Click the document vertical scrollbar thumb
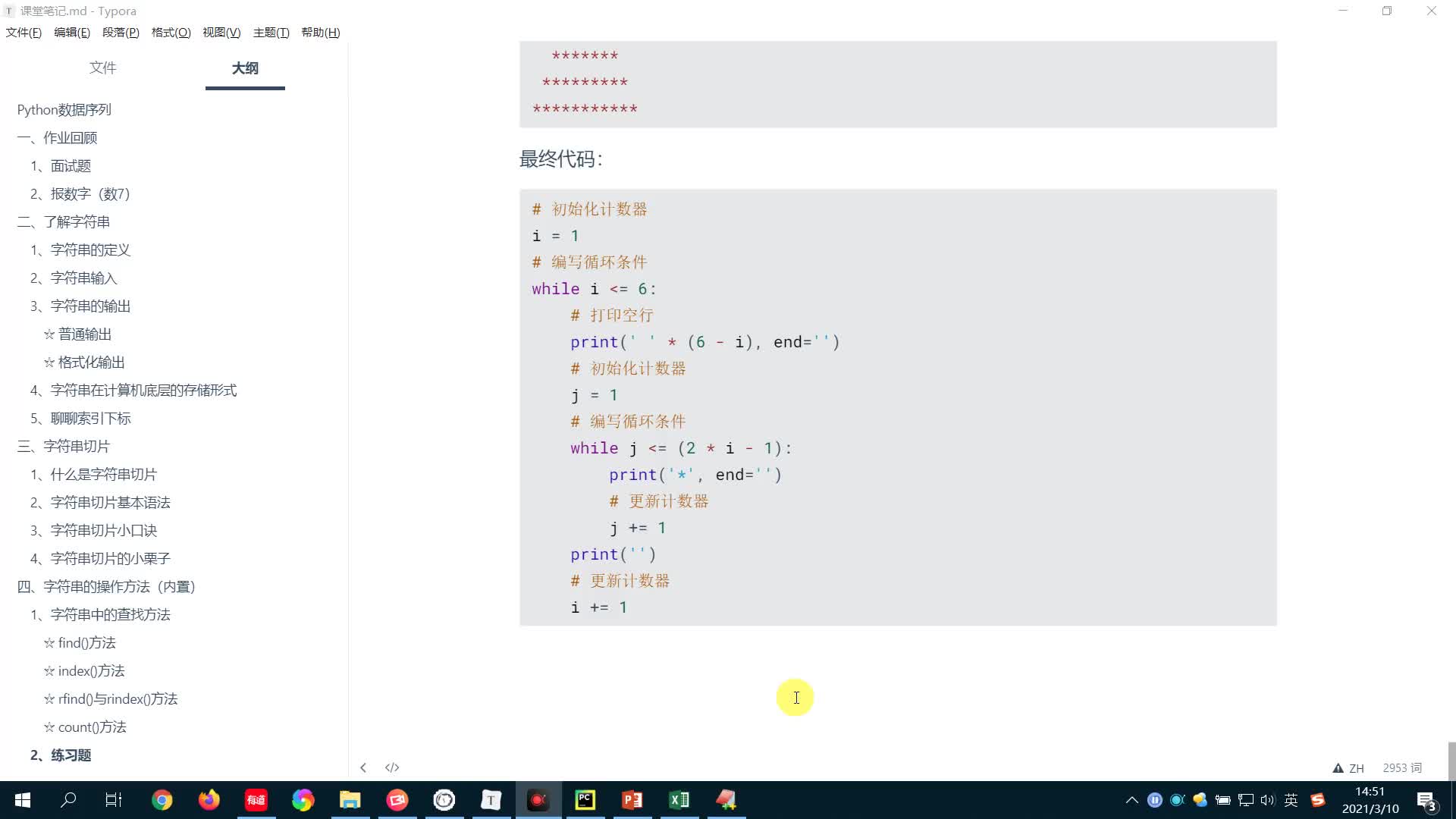 point(1451,761)
